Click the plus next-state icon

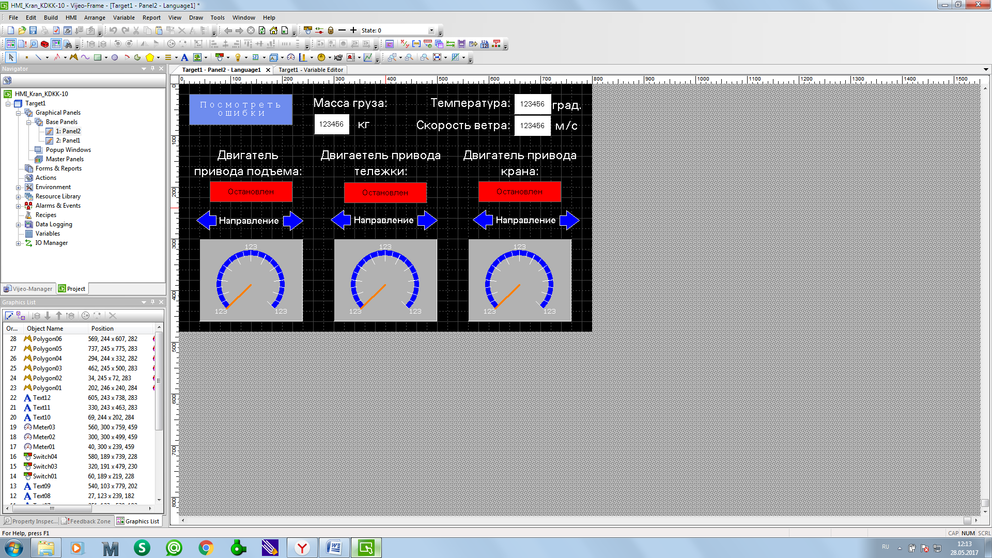pos(353,30)
